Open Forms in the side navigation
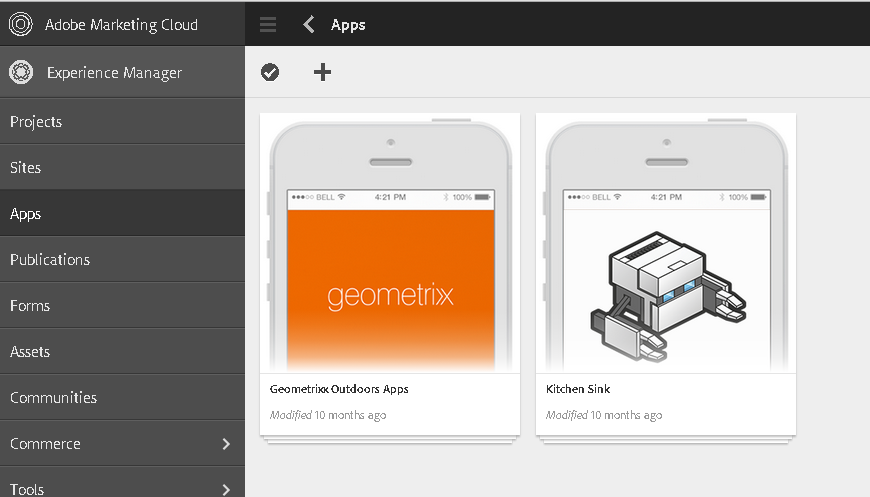 click(122, 306)
